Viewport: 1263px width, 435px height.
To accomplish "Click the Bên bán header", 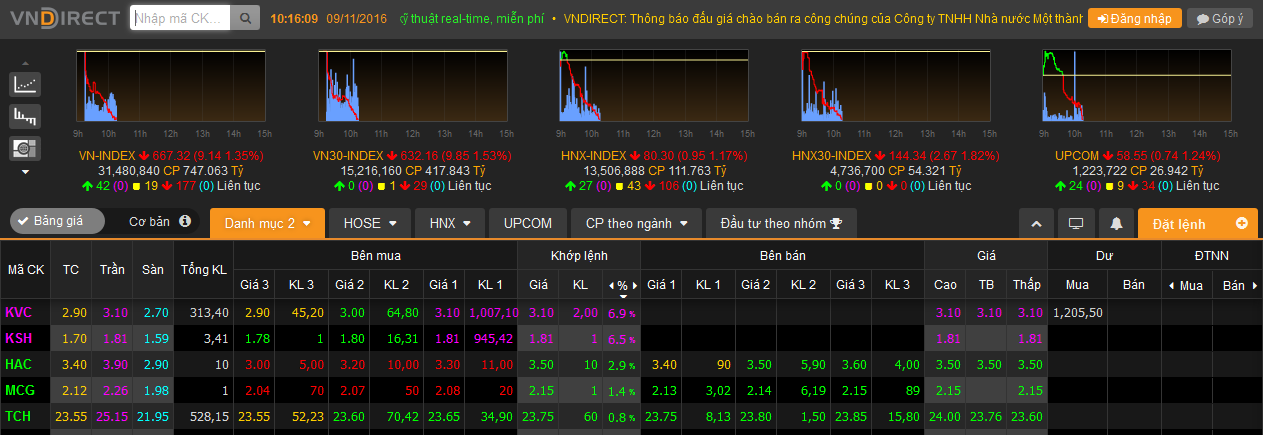I will (x=781, y=255).
